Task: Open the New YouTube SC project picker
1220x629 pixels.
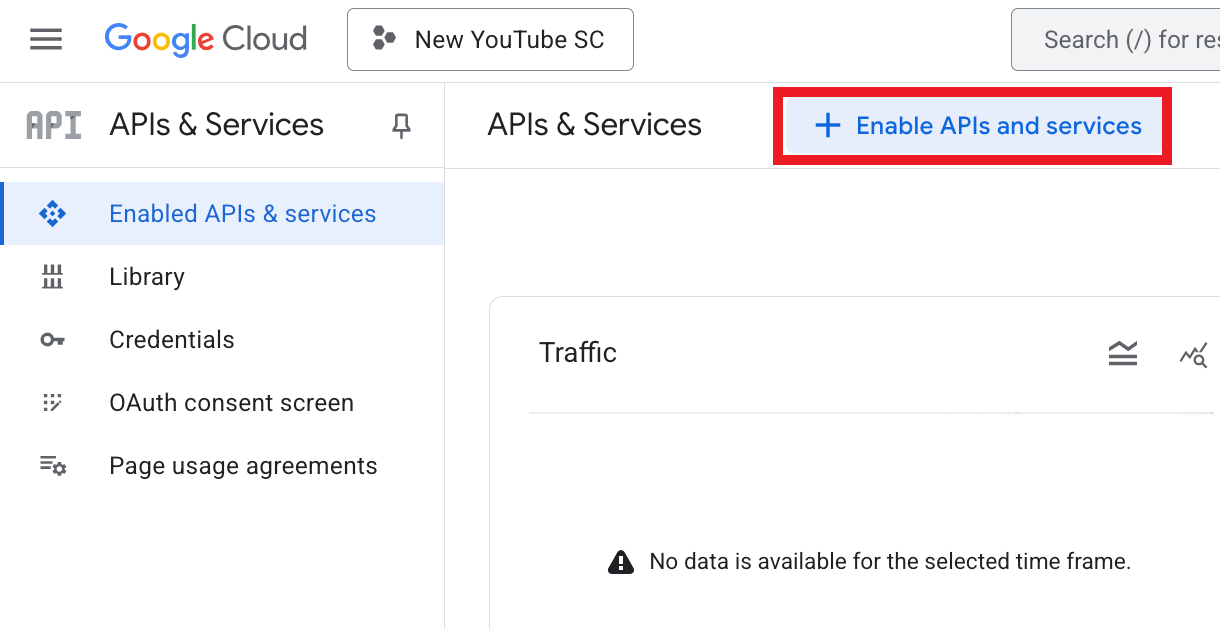Action: pyautogui.click(x=490, y=40)
